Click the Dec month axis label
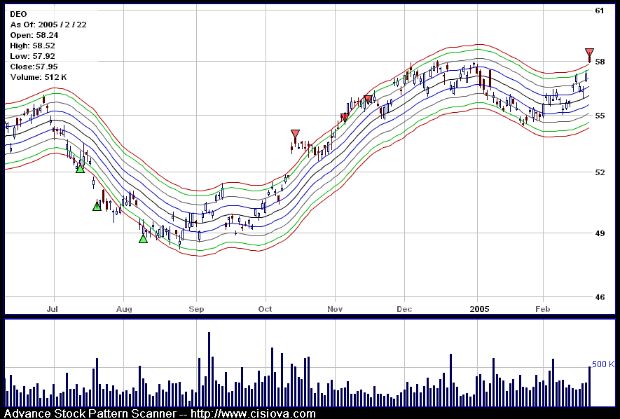This screenshot has height=419, width=620. 404,309
